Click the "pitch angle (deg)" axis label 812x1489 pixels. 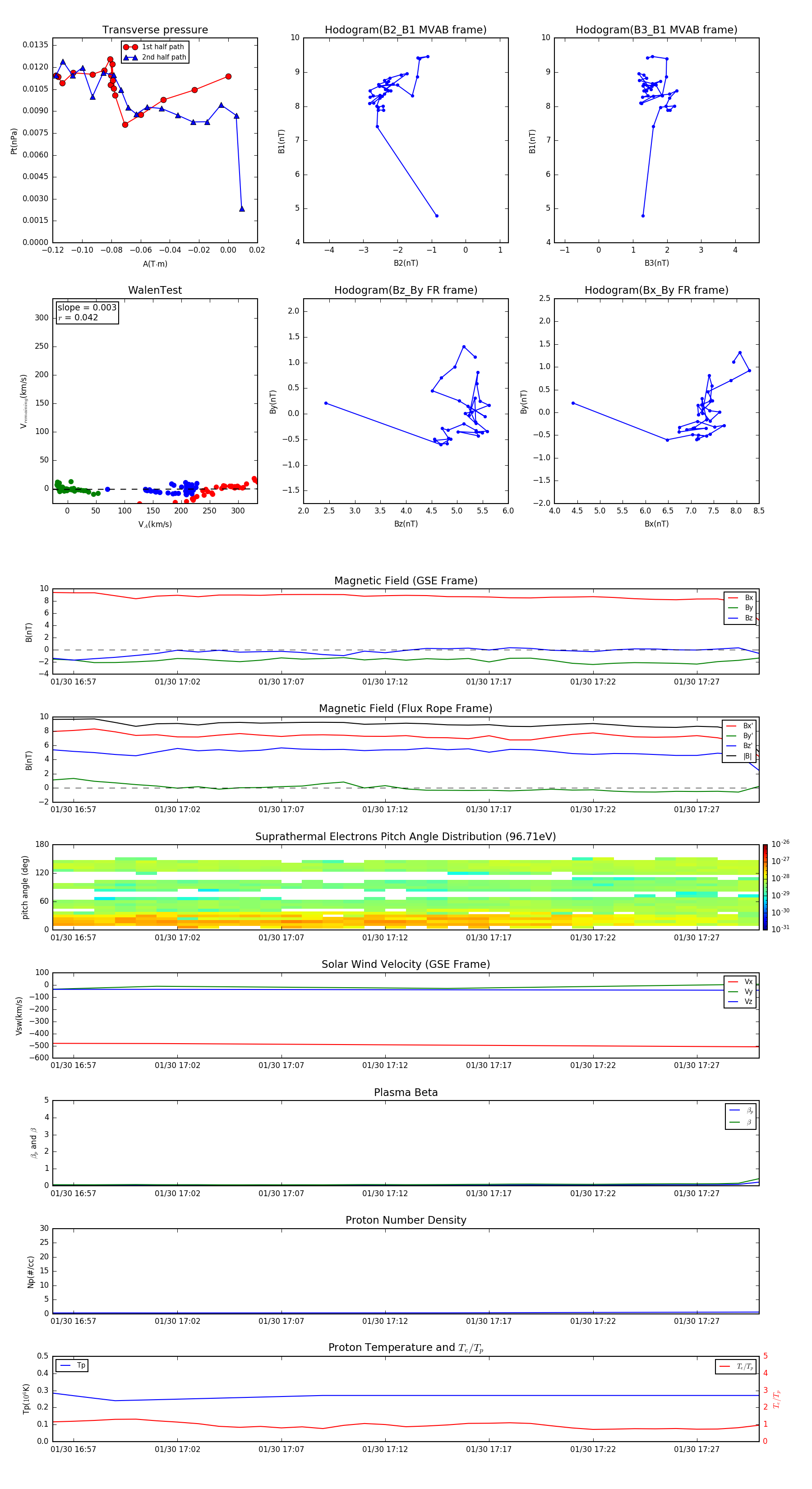pyautogui.click(x=25, y=887)
